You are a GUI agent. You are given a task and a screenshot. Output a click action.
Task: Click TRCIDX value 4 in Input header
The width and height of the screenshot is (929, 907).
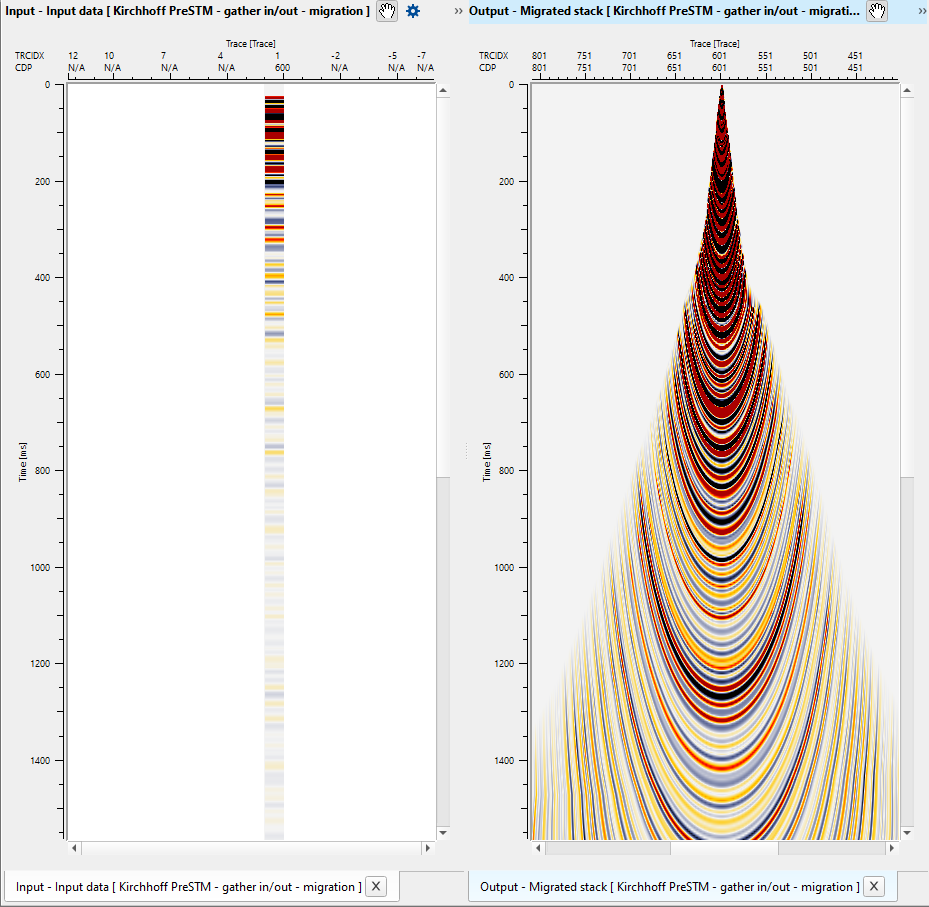coord(220,56)
